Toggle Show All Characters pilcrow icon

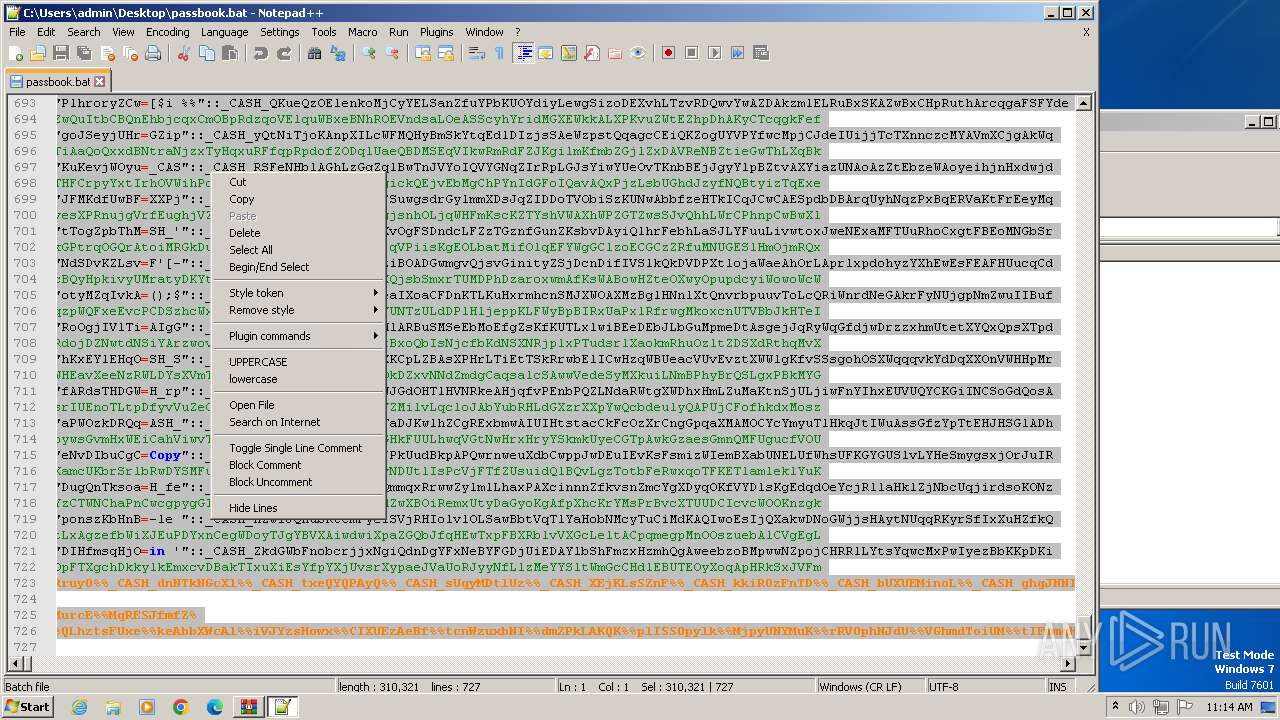[x=499, y=53]
